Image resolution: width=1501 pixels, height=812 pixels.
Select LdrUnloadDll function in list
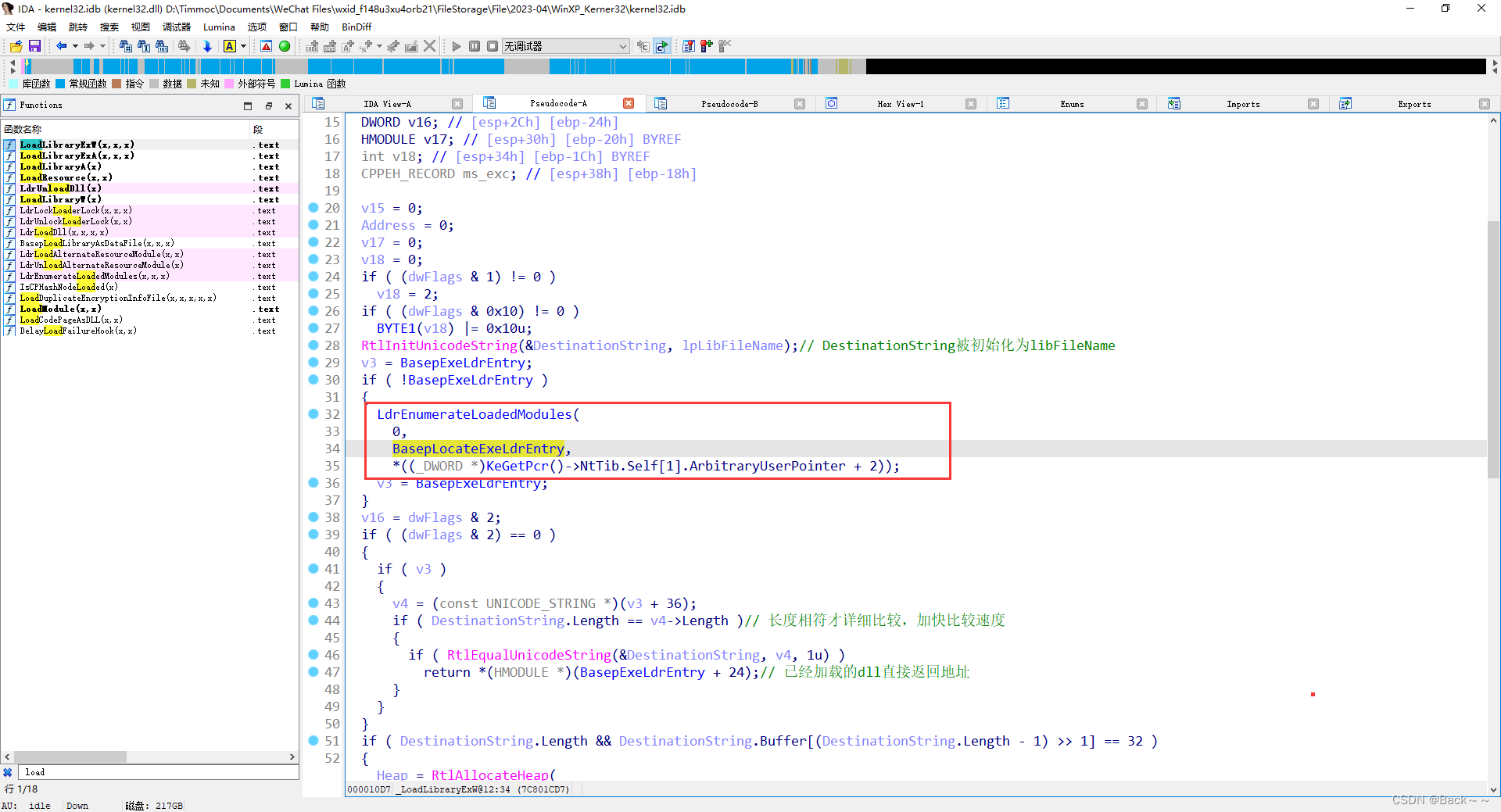(150, 188)
